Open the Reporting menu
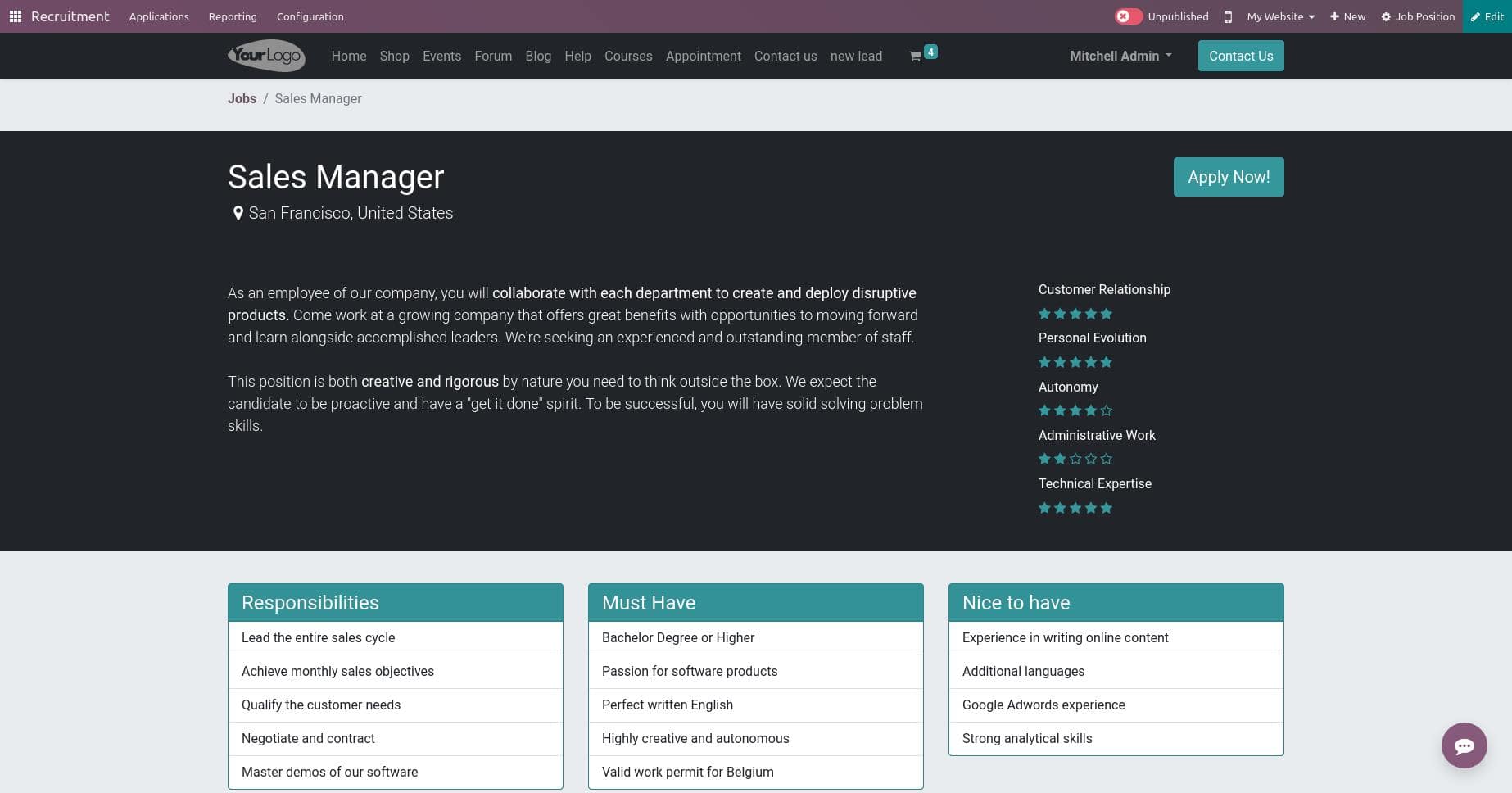The image size is (1512, 793). pyautogui.click(x=233, y=16)
